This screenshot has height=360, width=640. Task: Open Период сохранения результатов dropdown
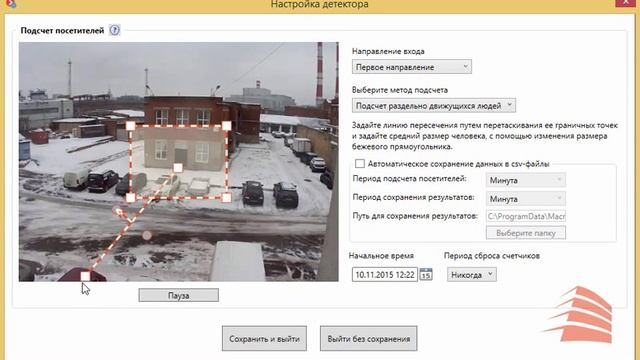click(526, 199)
